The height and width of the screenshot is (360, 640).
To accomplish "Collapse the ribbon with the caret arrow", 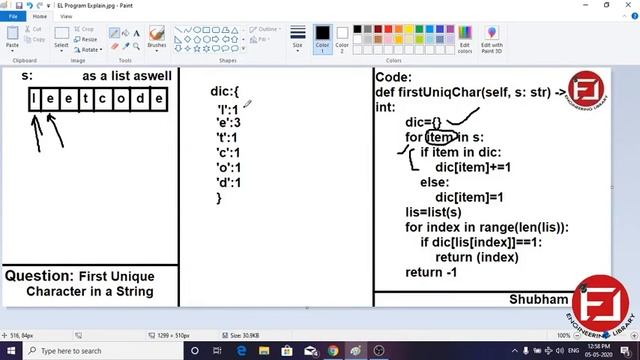I will [624, 16].
